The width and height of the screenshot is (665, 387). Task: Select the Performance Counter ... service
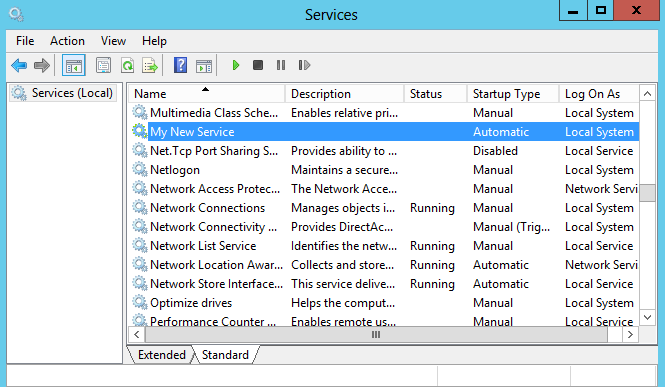pos(213,321)
